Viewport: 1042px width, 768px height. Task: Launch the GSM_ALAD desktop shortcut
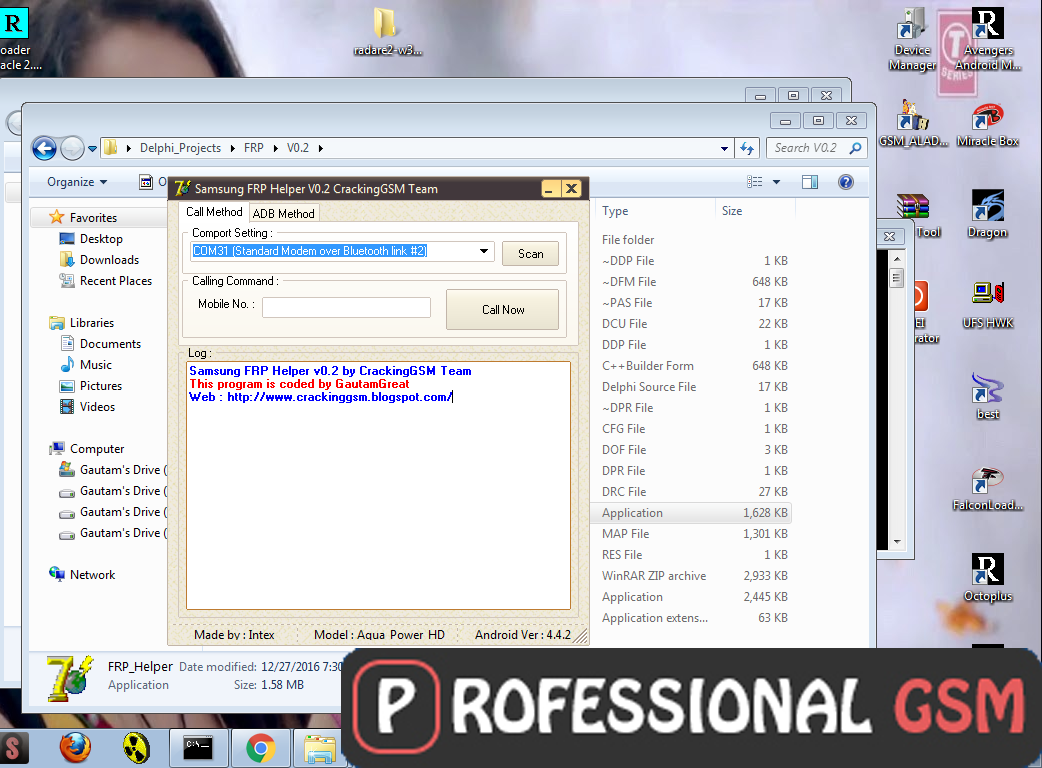pyautogui.click(x=913, y=124)
